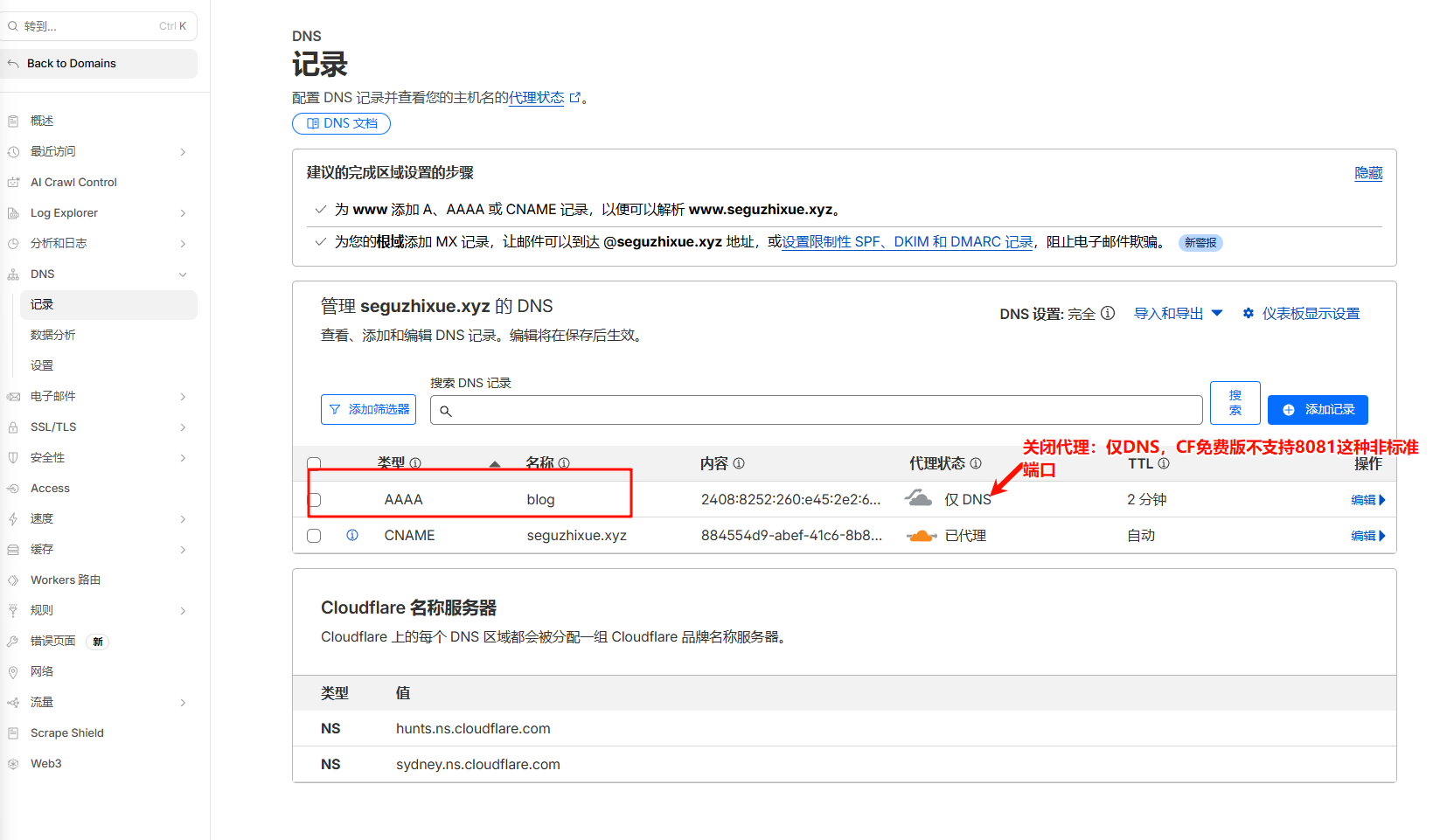The width and height of the screenshot is (1433, 840).
Task: Click 编辑 for the AAAA blog record
Action: (x=1367, y=500)
